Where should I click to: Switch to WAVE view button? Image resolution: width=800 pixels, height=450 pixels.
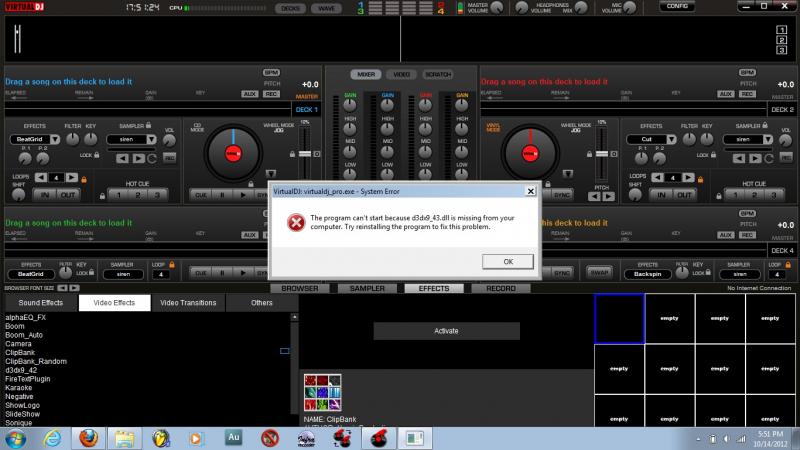pyautogui.click(x=327, y=8)
